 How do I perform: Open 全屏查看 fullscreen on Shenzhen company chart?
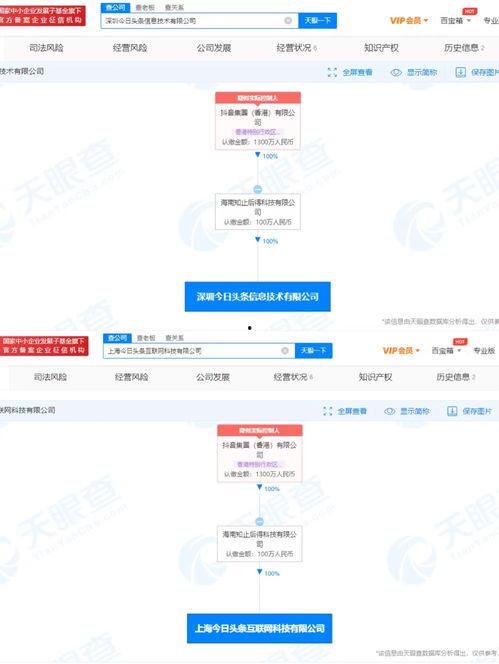(350, 72)
